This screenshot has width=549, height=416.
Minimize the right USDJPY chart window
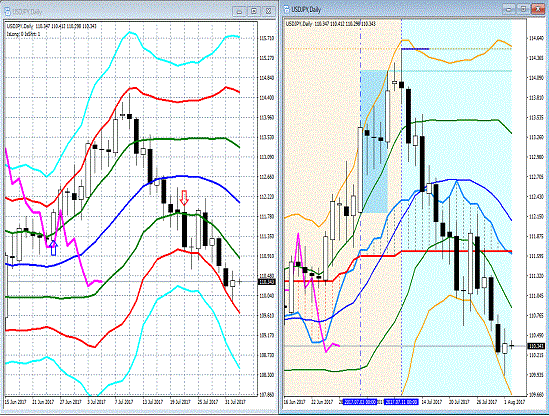(510, 9)
